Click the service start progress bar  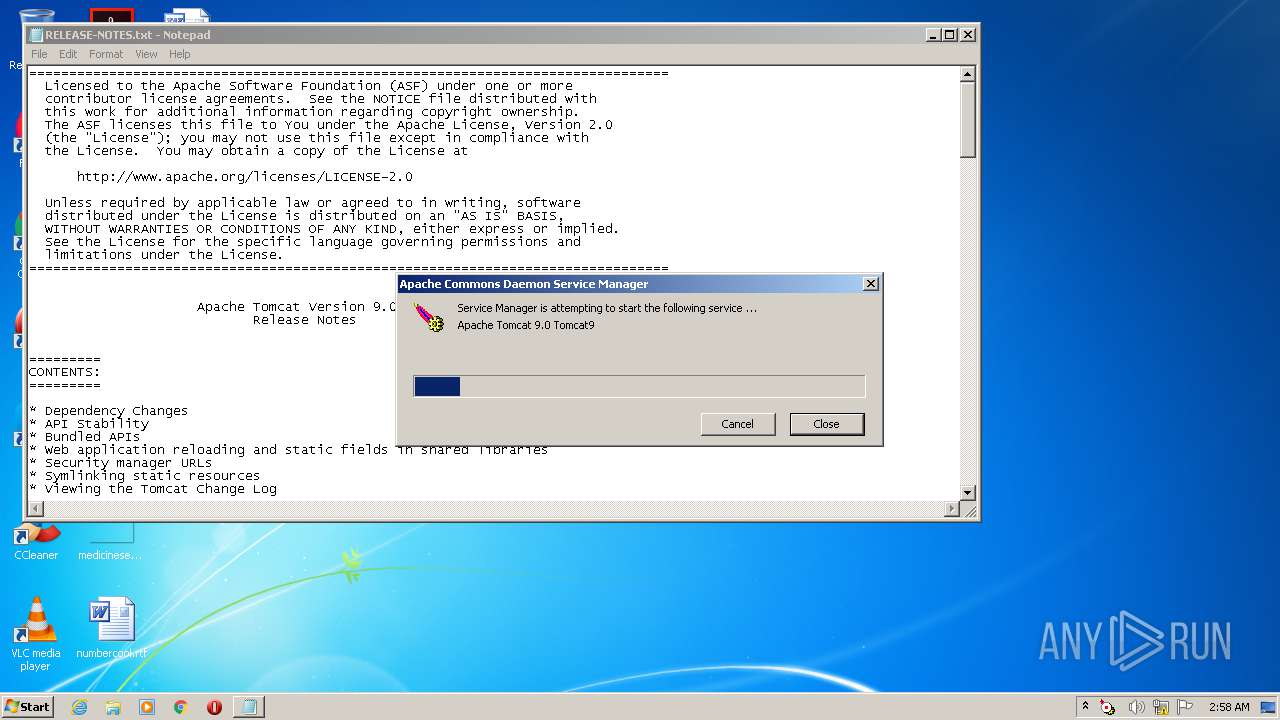pos(639,386)
